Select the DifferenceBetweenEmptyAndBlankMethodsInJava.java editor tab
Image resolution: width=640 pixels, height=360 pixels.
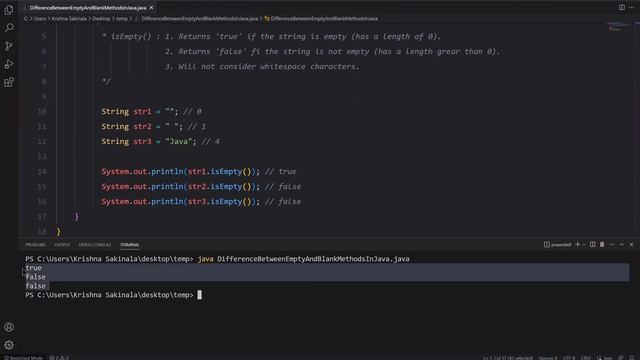88,8
